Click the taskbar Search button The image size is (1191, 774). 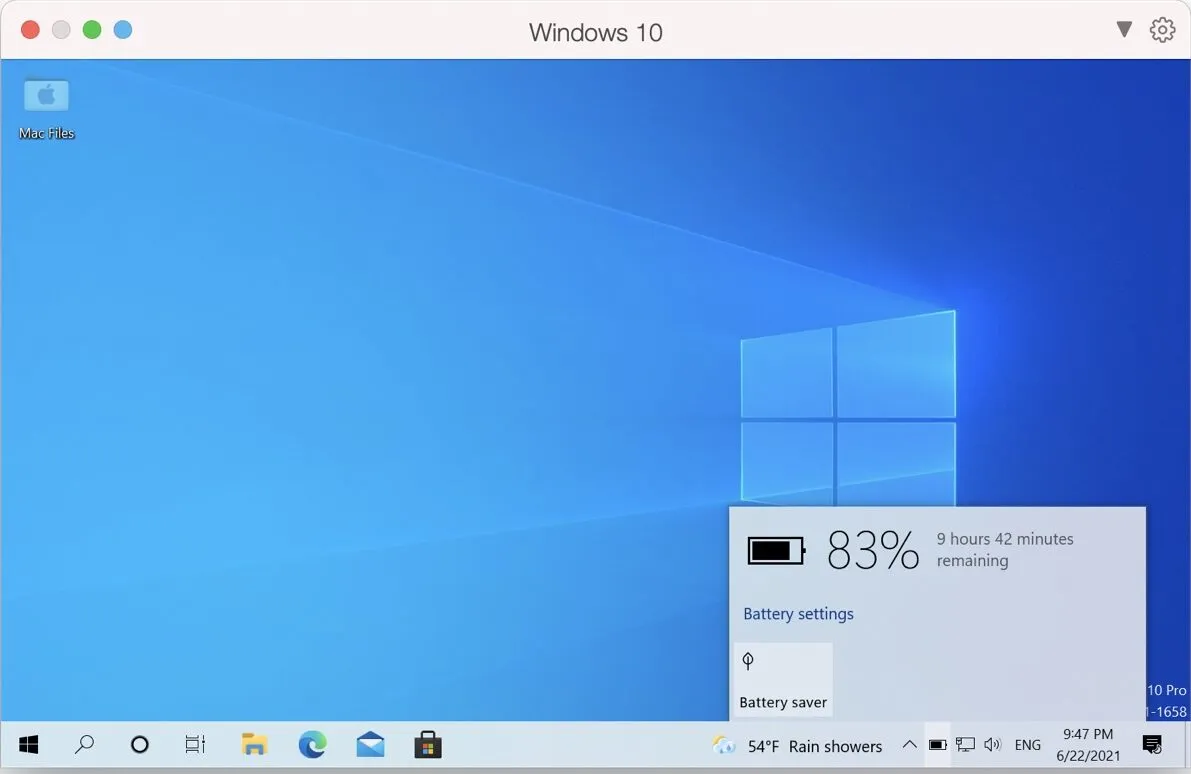click(85, 744)
